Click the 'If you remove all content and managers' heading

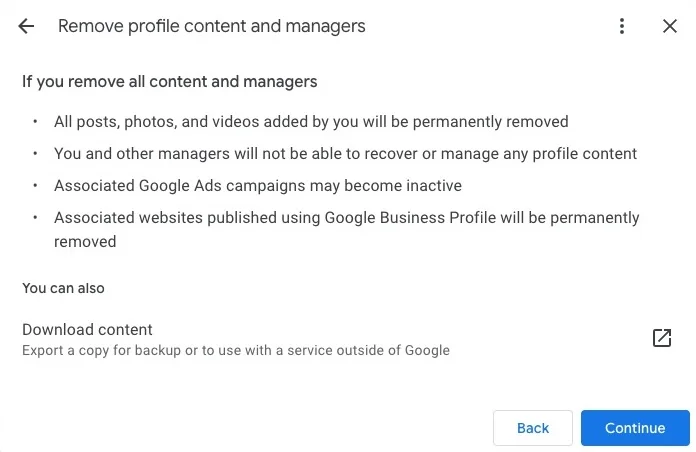coord(170,81)
